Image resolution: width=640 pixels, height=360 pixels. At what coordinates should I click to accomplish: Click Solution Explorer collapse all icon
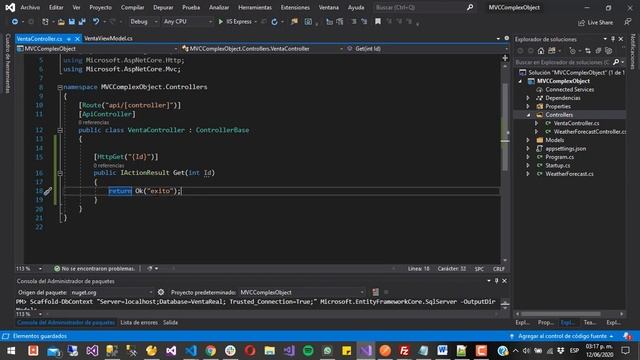coord(598,51)
